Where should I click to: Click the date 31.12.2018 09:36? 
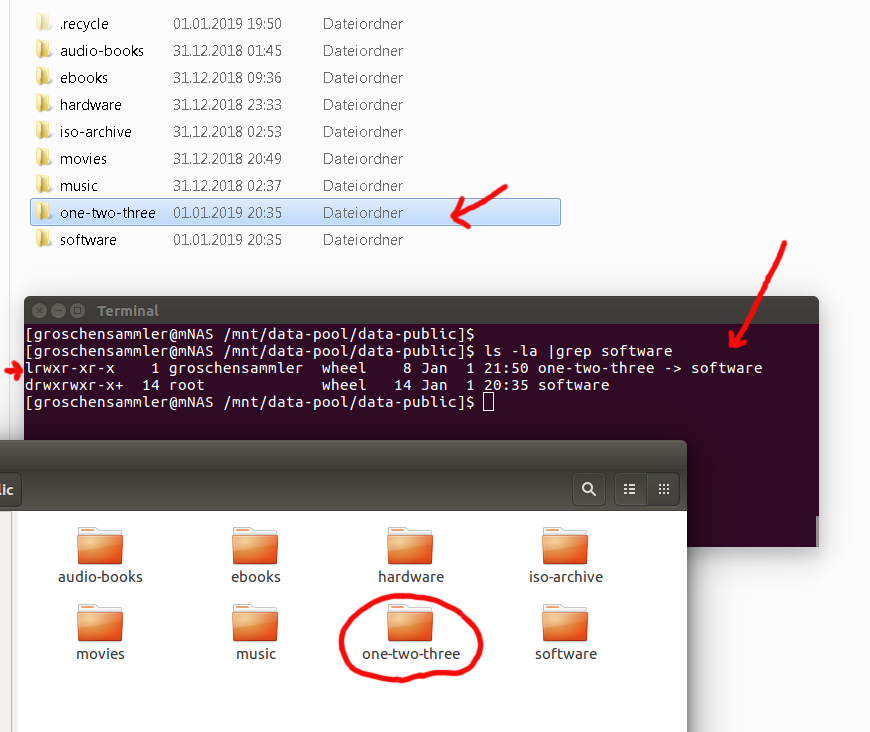click(227, 78)
